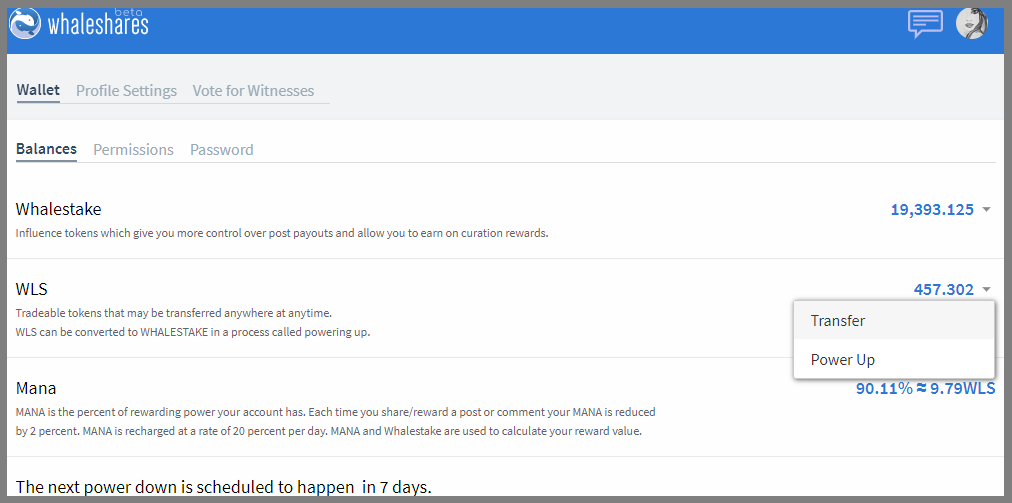Click the next power down schedule text
1012x503 pixels.
pos(223,487)
